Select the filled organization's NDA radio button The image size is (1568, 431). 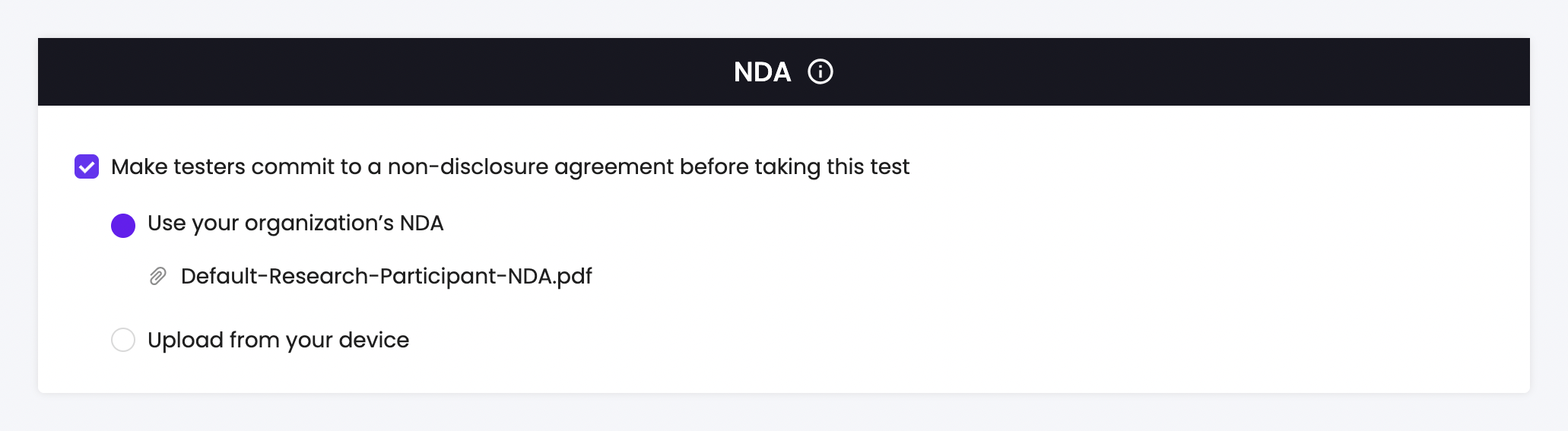(123, 226)
